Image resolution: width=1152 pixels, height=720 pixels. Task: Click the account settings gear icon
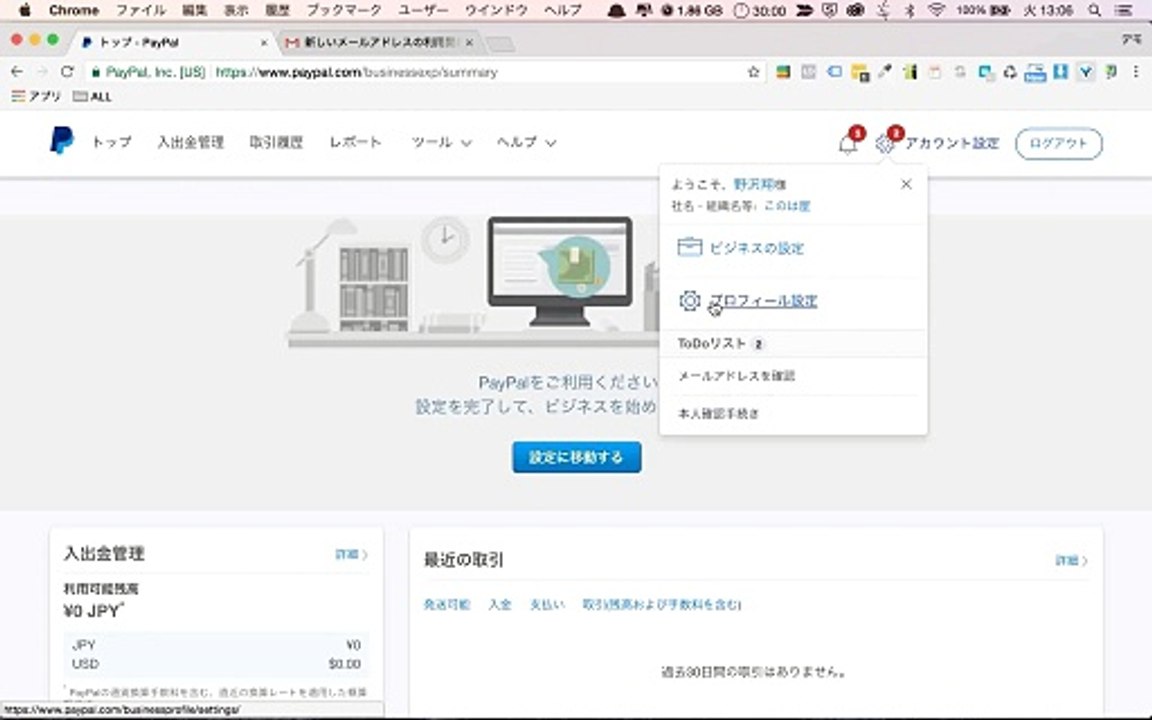point(885,144)
